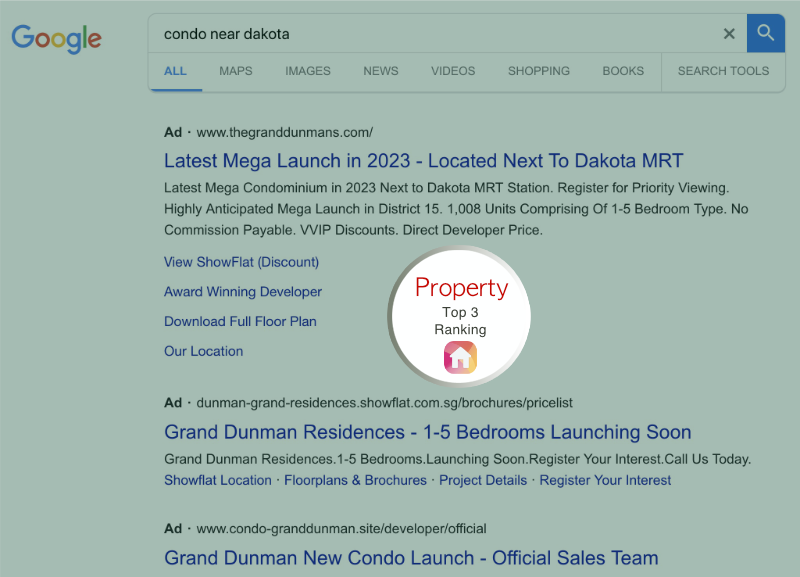
Task: Click the blue magnifier search button
Action: [765, 33]
